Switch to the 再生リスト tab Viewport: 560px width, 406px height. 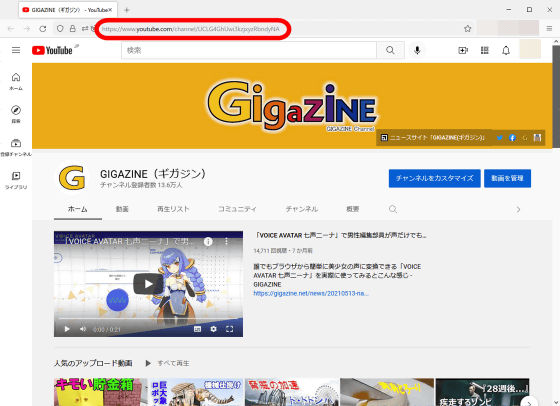[x=173, y=209]
